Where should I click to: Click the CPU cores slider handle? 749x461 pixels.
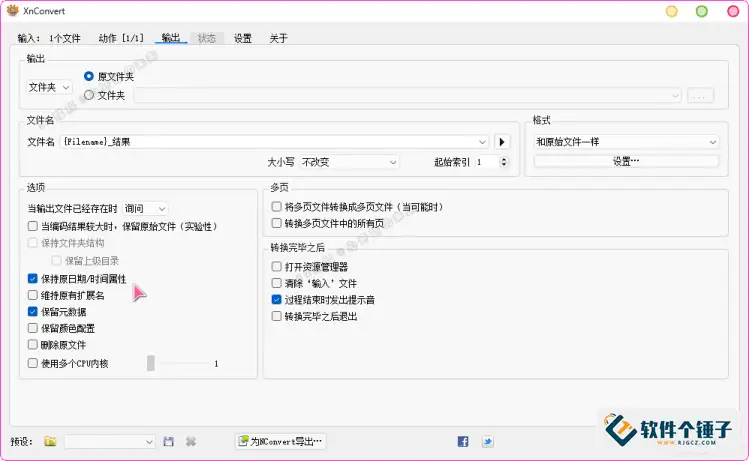coord(151,363)
